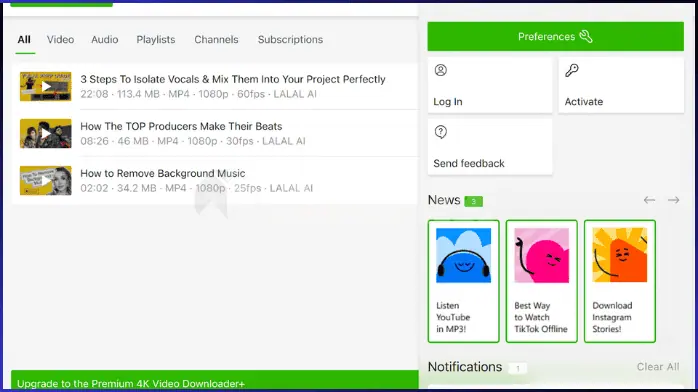
Task: Play the How The TOP Producers Make Their Beats thumbnail
Action: click(x=45, y=133)
